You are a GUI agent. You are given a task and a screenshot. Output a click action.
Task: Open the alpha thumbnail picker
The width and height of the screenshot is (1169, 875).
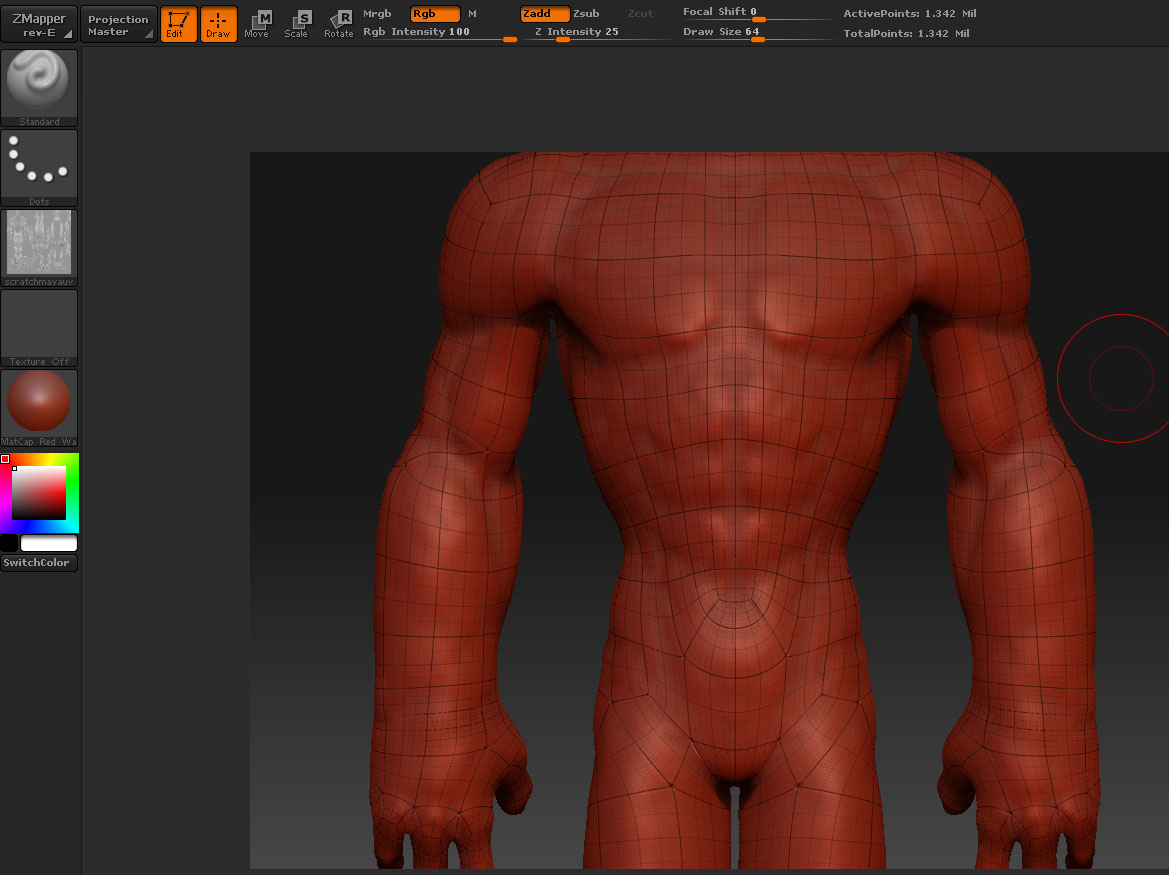pos(39,247)
